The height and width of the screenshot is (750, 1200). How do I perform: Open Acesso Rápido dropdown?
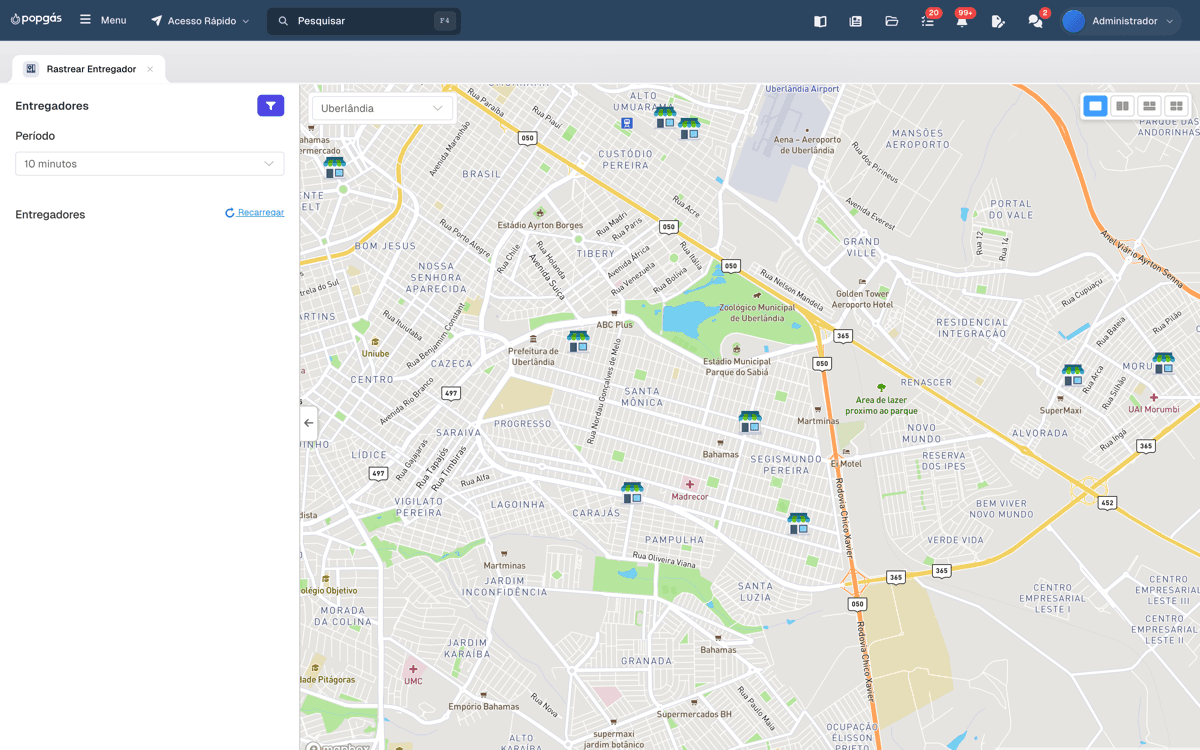point(200,20)
